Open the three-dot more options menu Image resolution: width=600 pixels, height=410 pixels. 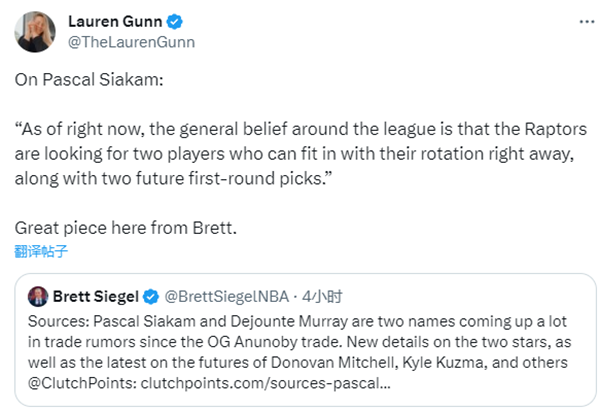(583, 22)
